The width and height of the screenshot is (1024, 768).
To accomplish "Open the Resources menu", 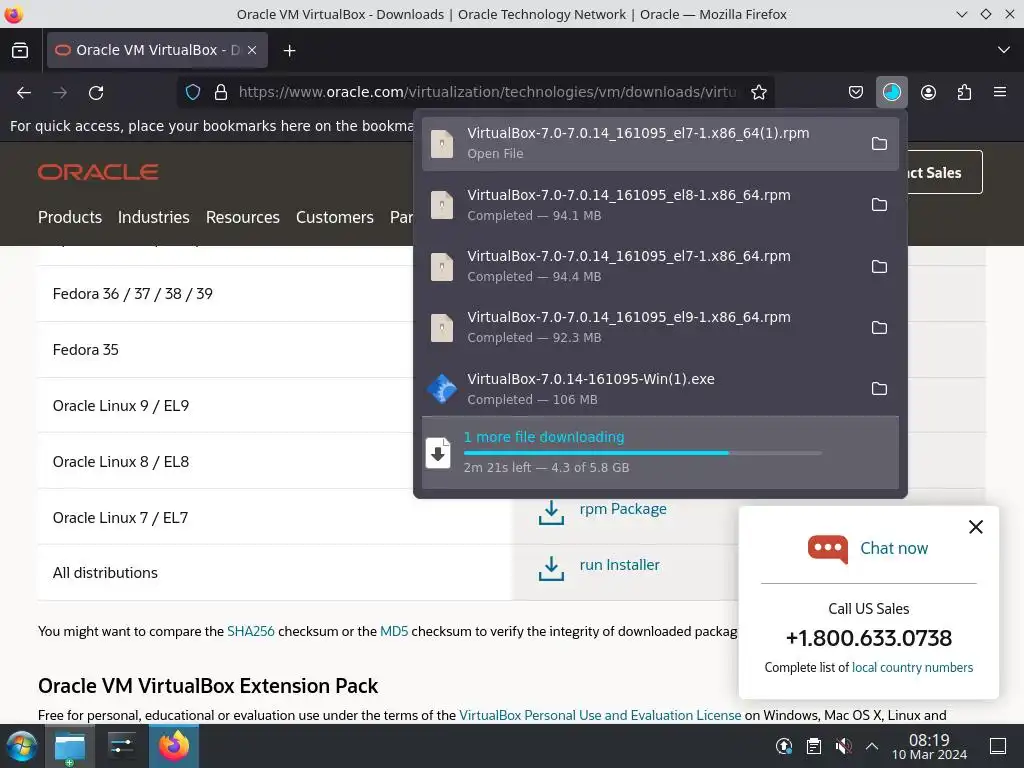I will click(242, 217).
